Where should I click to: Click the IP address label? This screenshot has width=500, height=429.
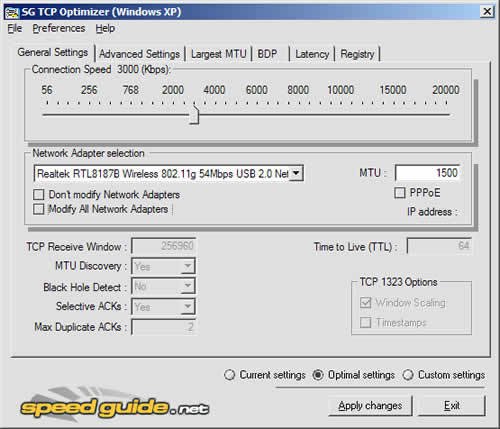[x=432, y=212]
